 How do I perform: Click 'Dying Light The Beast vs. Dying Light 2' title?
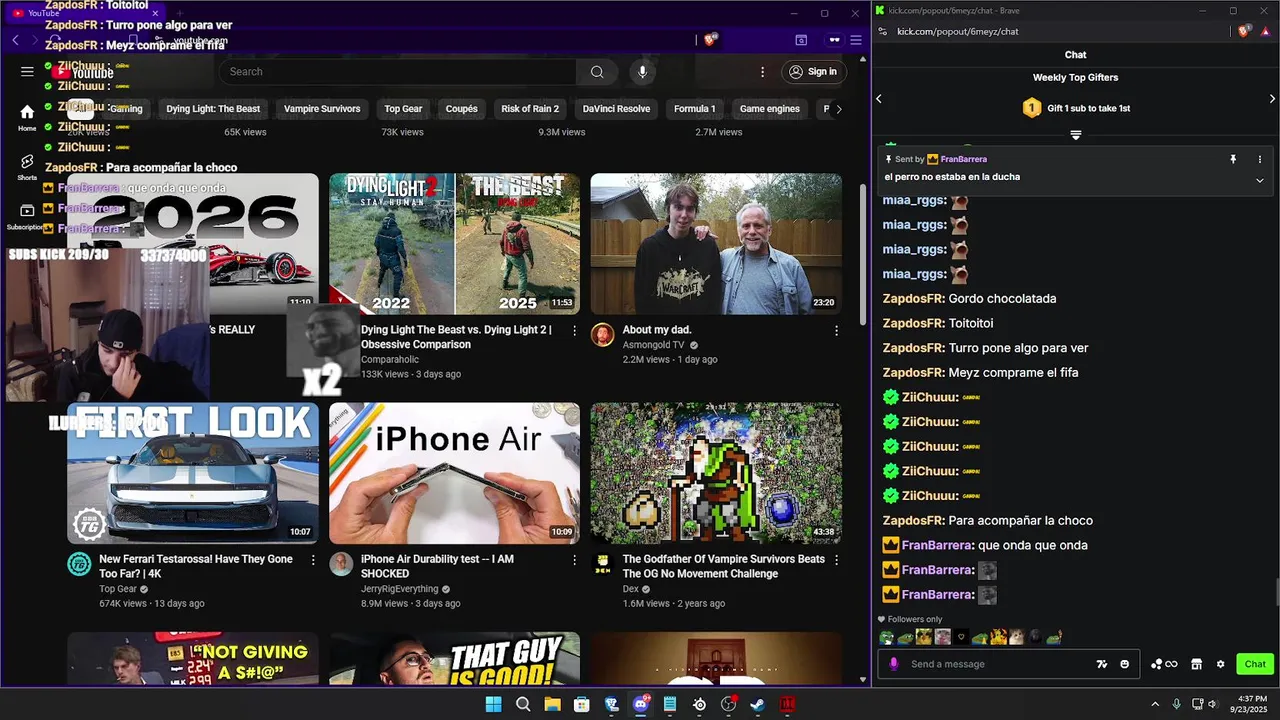[x=456, y=337]
